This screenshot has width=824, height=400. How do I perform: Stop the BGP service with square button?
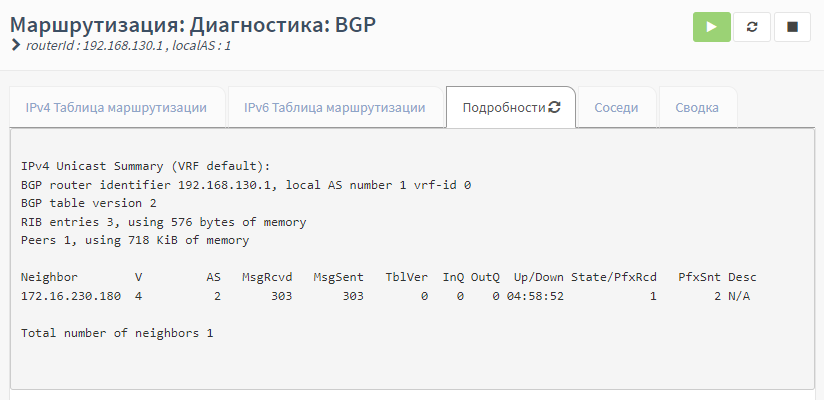792,27
